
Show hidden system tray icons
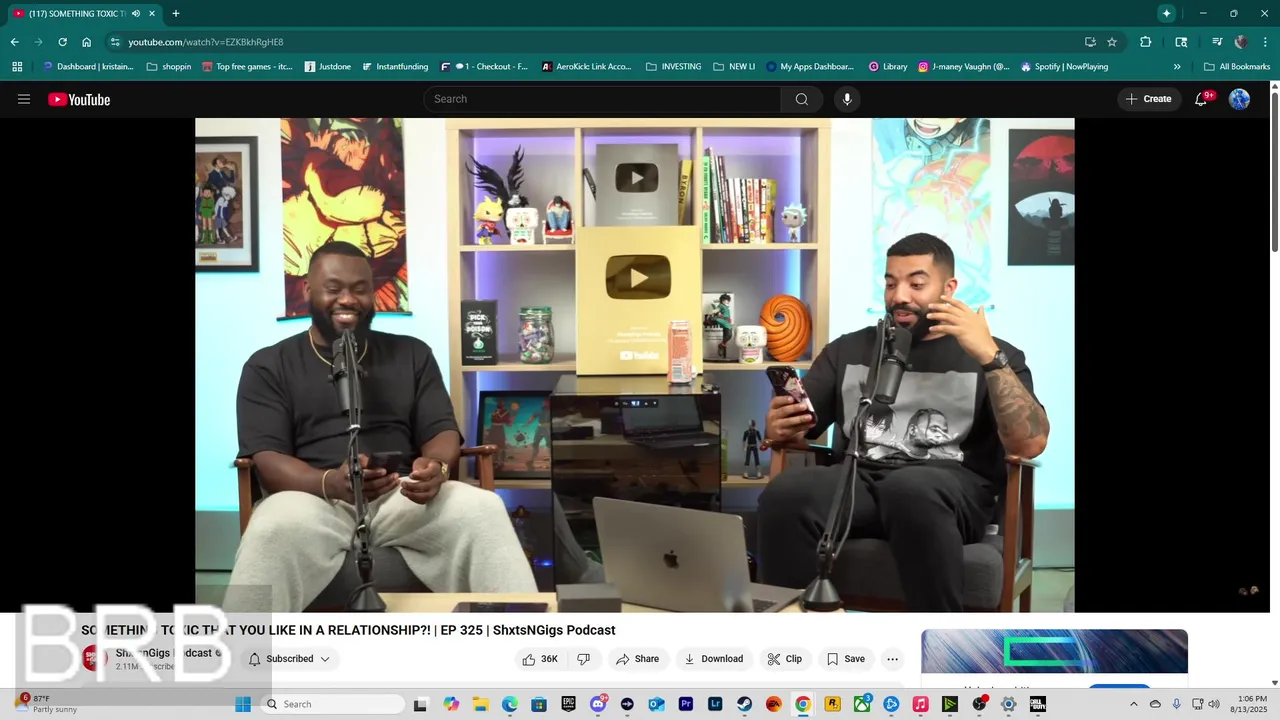(1133, 704)
